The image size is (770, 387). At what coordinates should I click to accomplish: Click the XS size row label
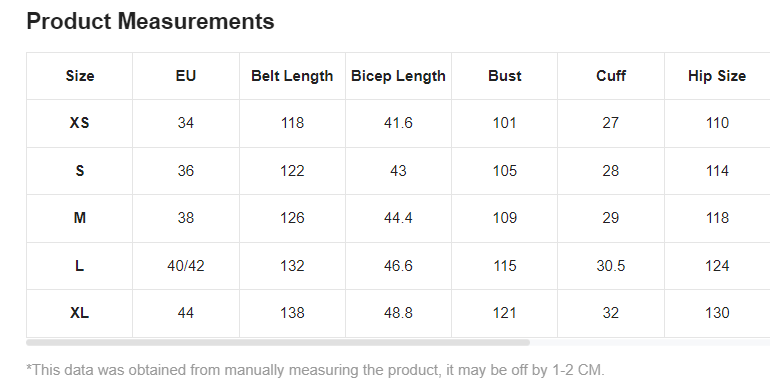point(80,123)
